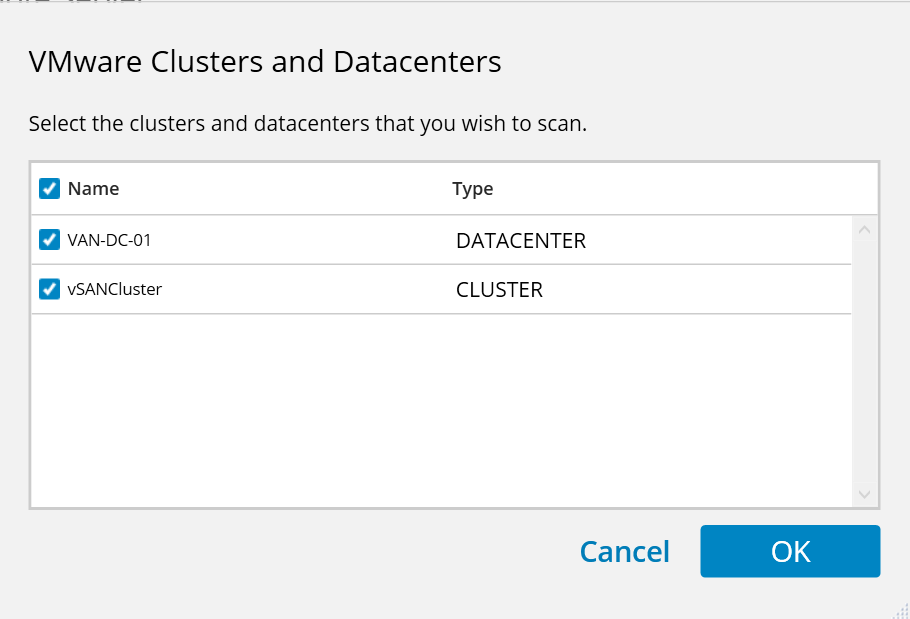Sort the list by Name column header

pos(93,189)
